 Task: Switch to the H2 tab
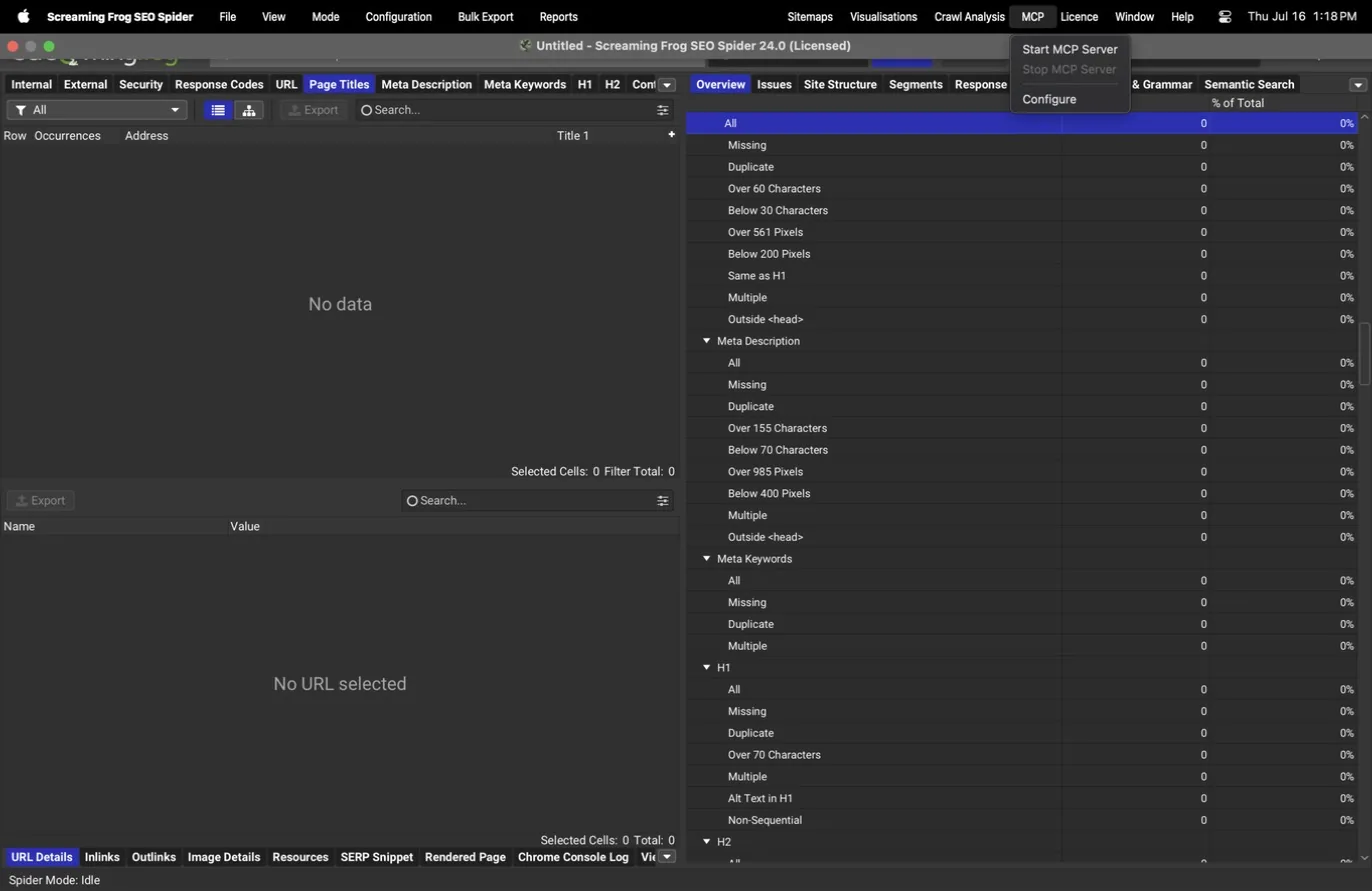(x=612, y=85)
